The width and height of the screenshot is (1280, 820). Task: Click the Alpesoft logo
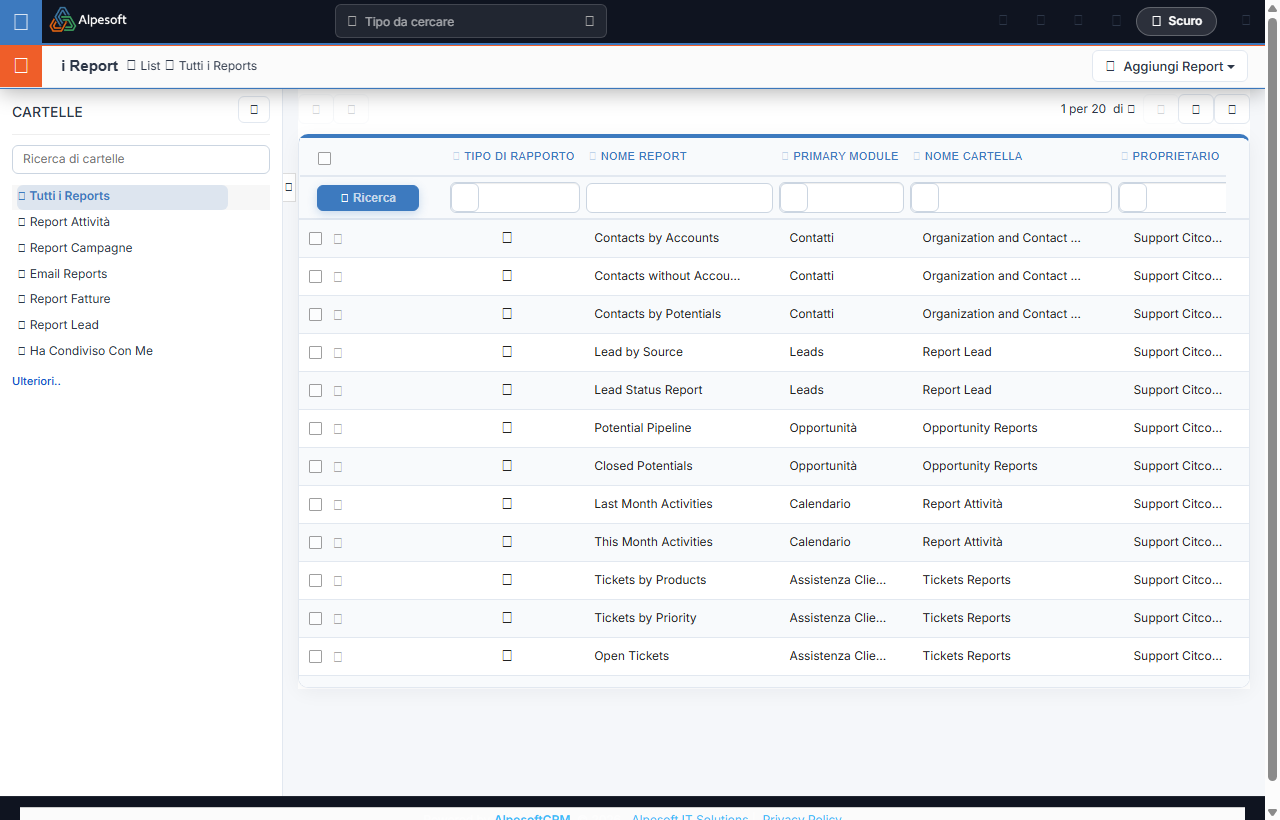(x=89, y=19)
